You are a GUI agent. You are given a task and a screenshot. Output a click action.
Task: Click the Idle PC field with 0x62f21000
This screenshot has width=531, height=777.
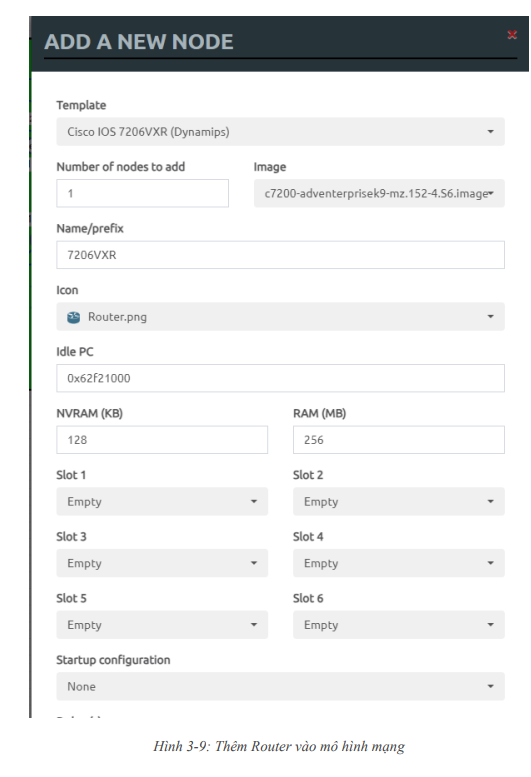point(280,378)
